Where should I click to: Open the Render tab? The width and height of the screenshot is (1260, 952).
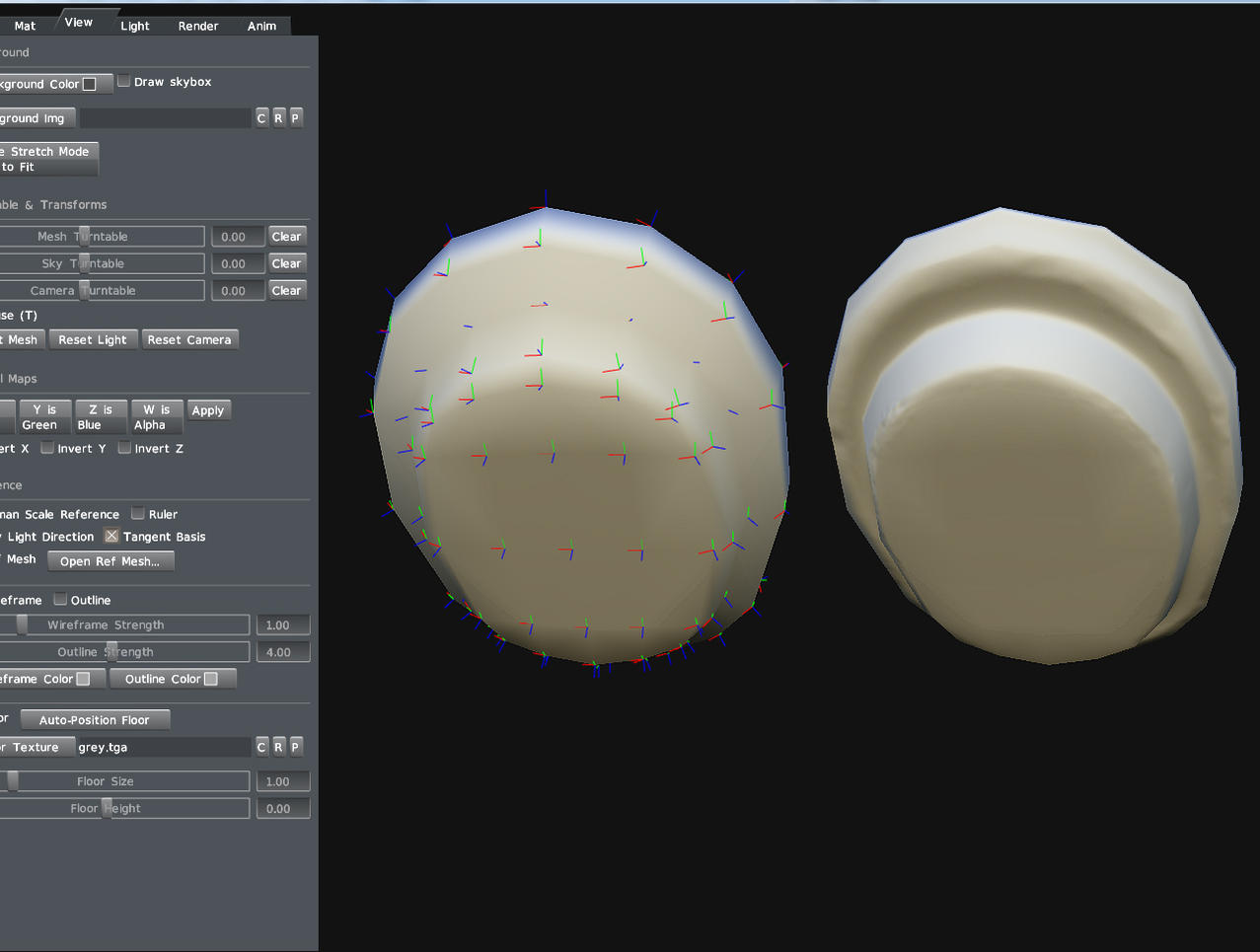point(197,26)
